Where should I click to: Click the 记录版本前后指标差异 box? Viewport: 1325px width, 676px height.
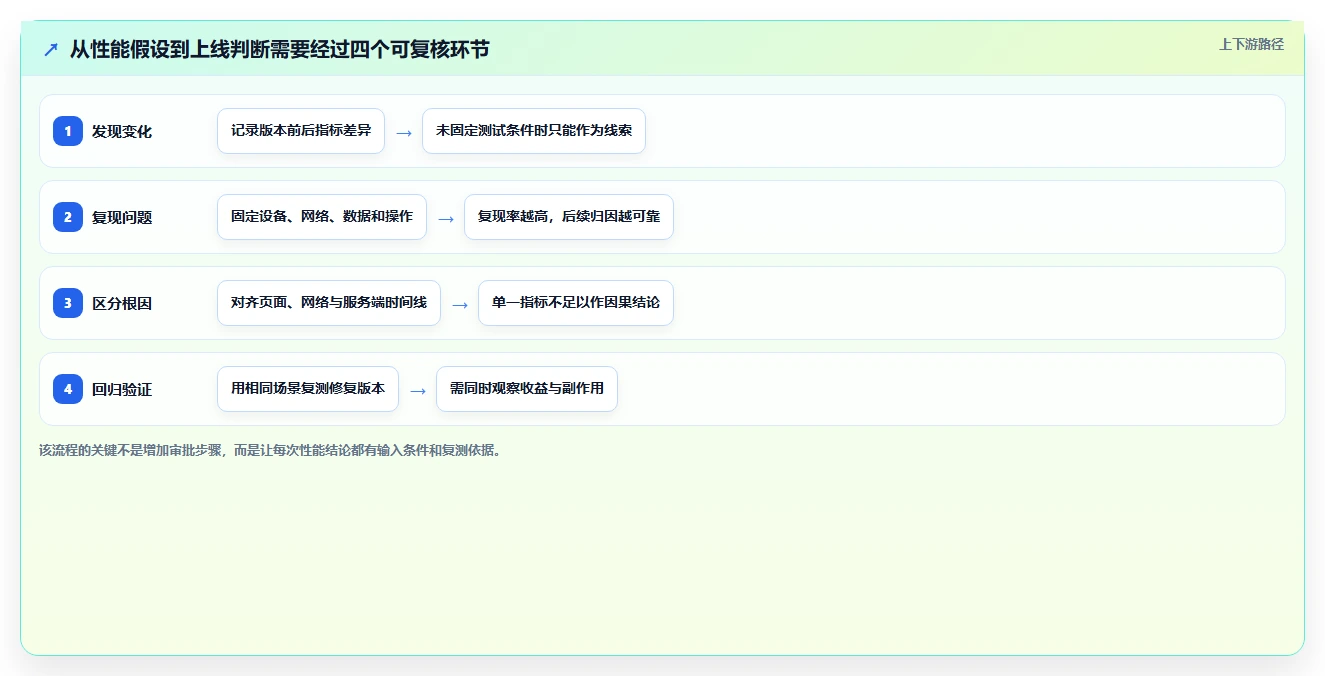(301, 131)
